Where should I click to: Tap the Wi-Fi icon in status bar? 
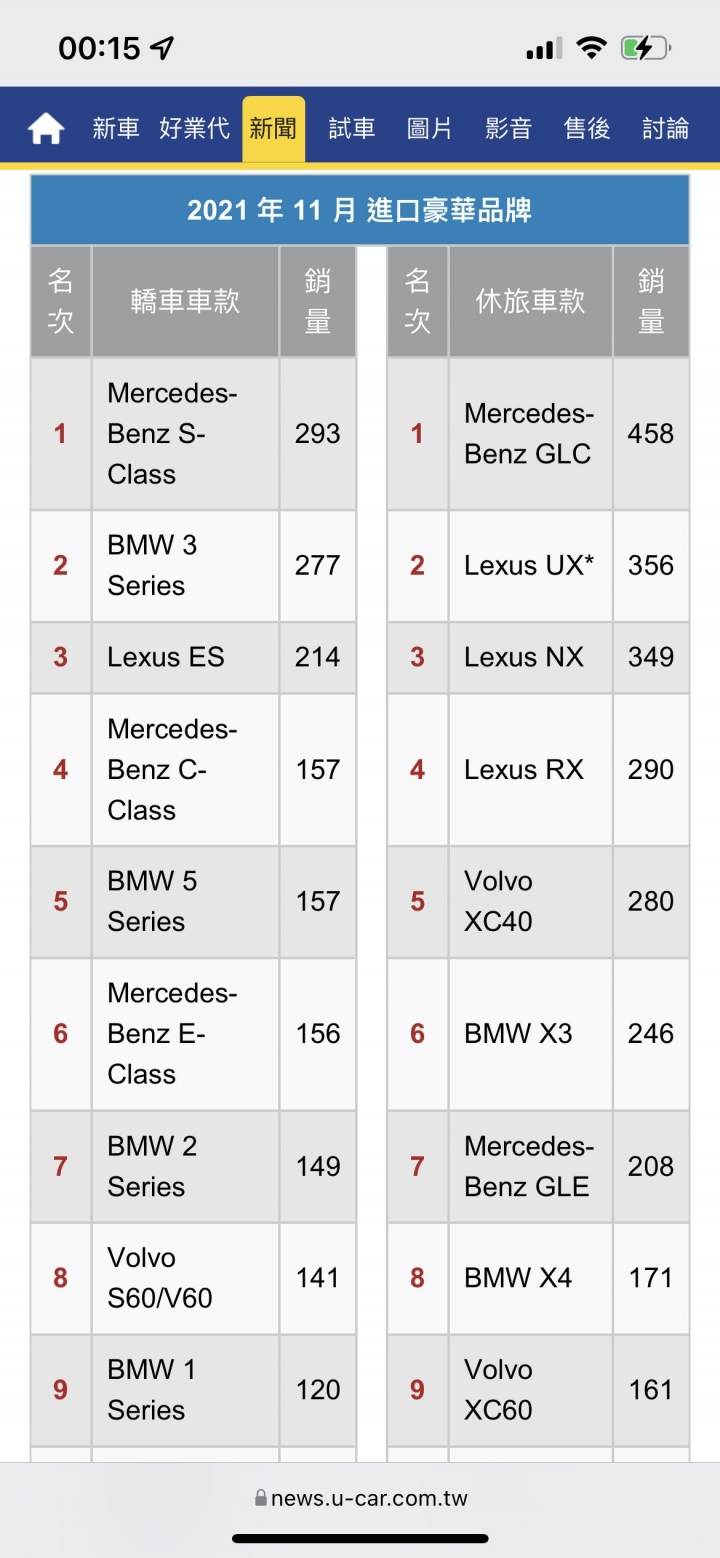pos(592,48)
